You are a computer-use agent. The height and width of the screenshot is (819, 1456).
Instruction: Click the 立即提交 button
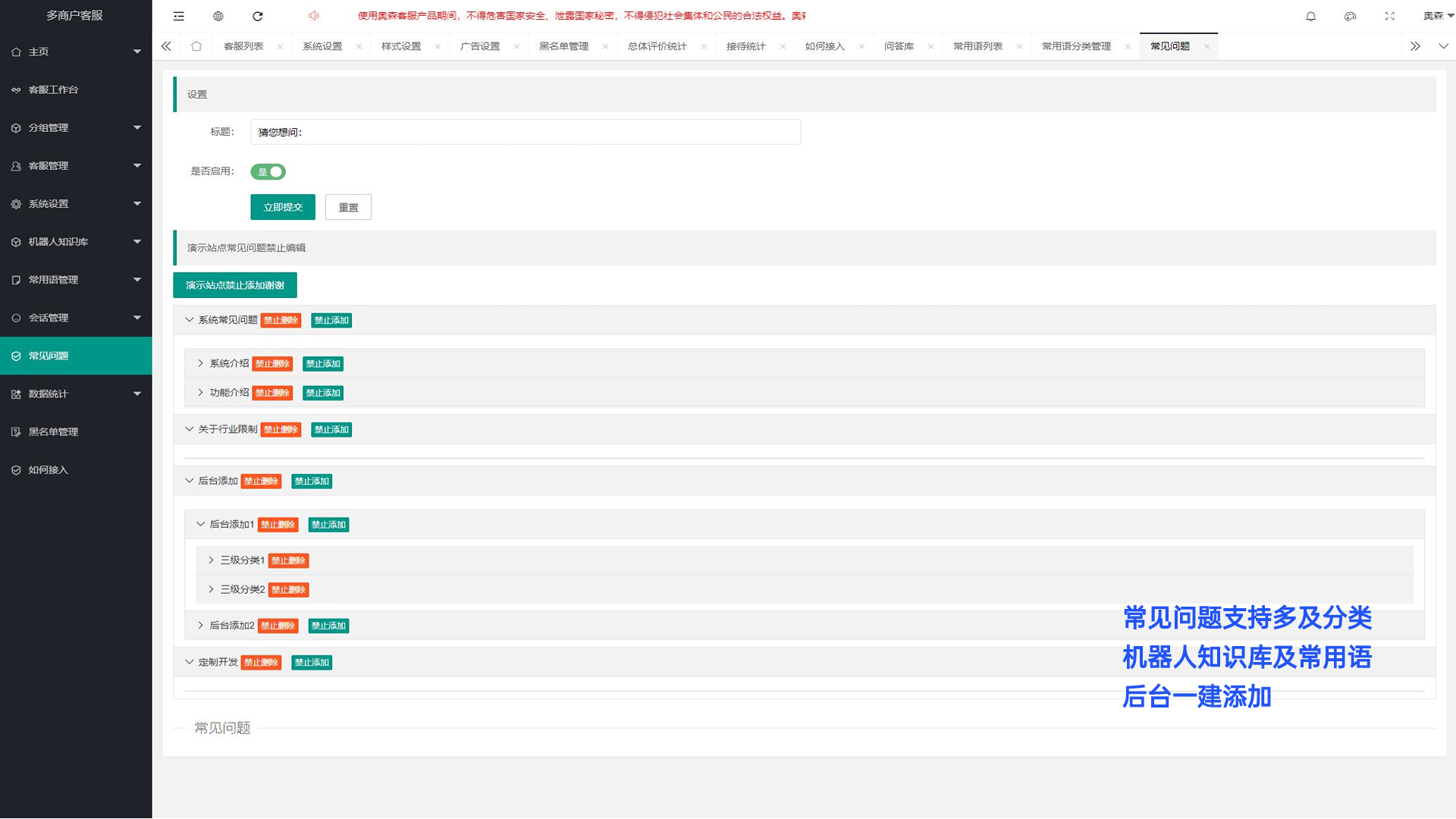click(x=282, y=207)
